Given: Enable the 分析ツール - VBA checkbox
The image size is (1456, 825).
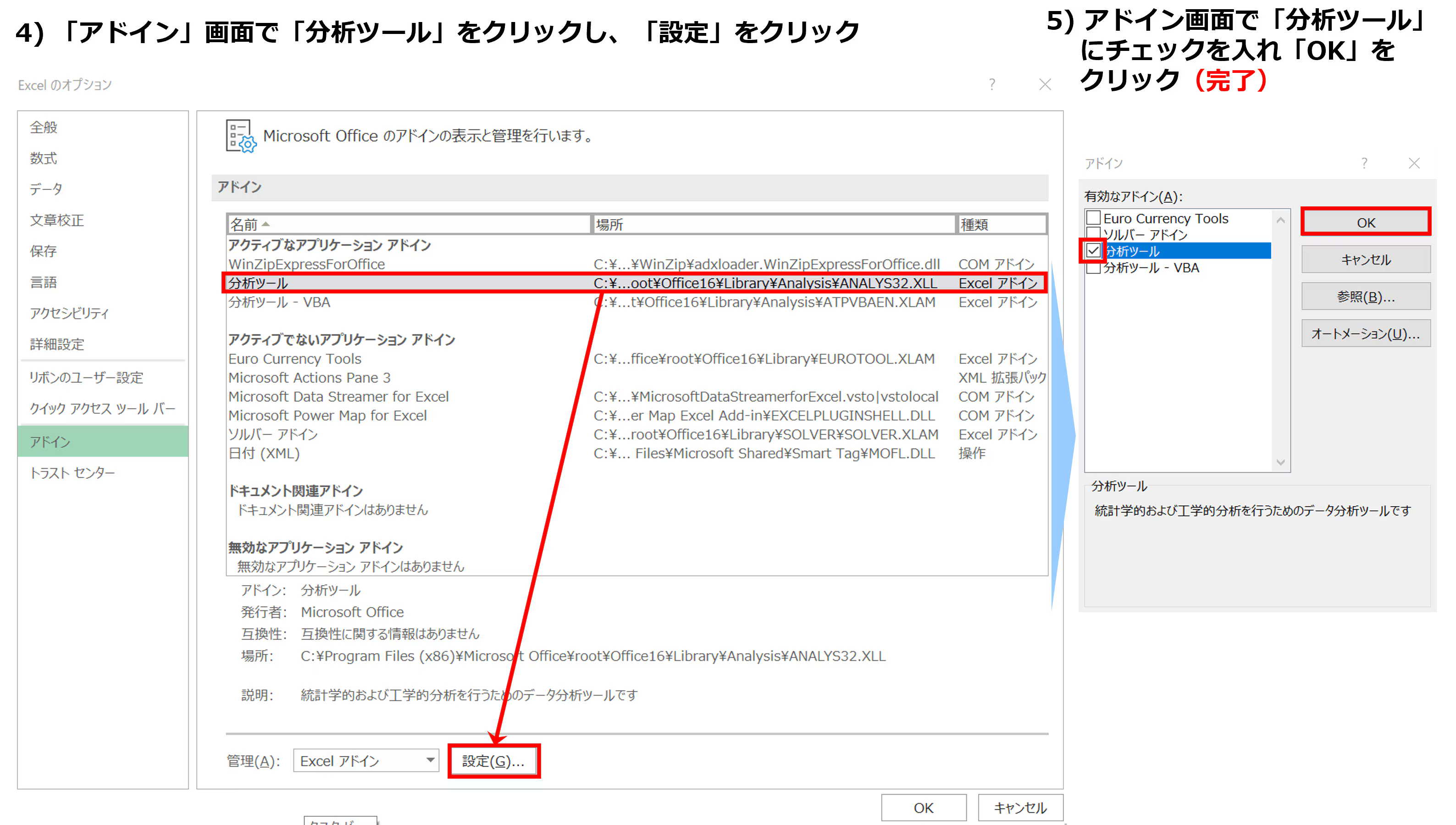Looking at the screenshot, I should coord(1093,268).
